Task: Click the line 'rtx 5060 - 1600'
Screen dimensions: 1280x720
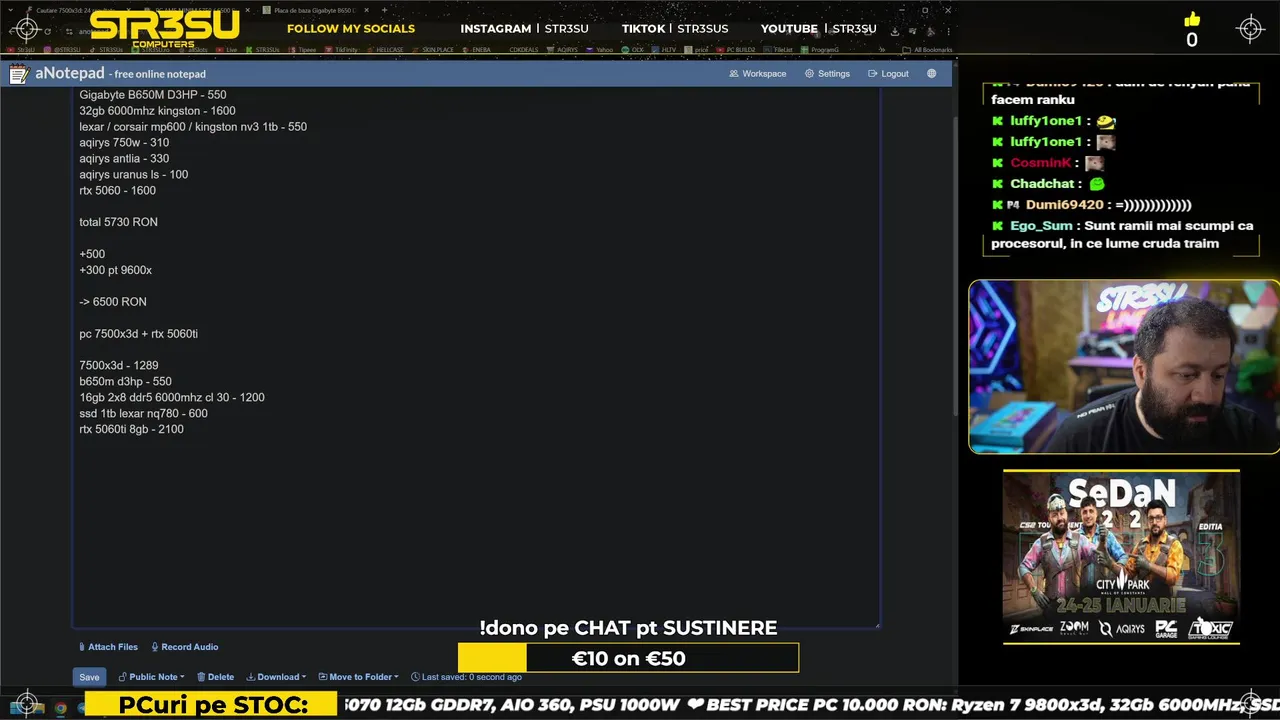Action: pos(117,191)
